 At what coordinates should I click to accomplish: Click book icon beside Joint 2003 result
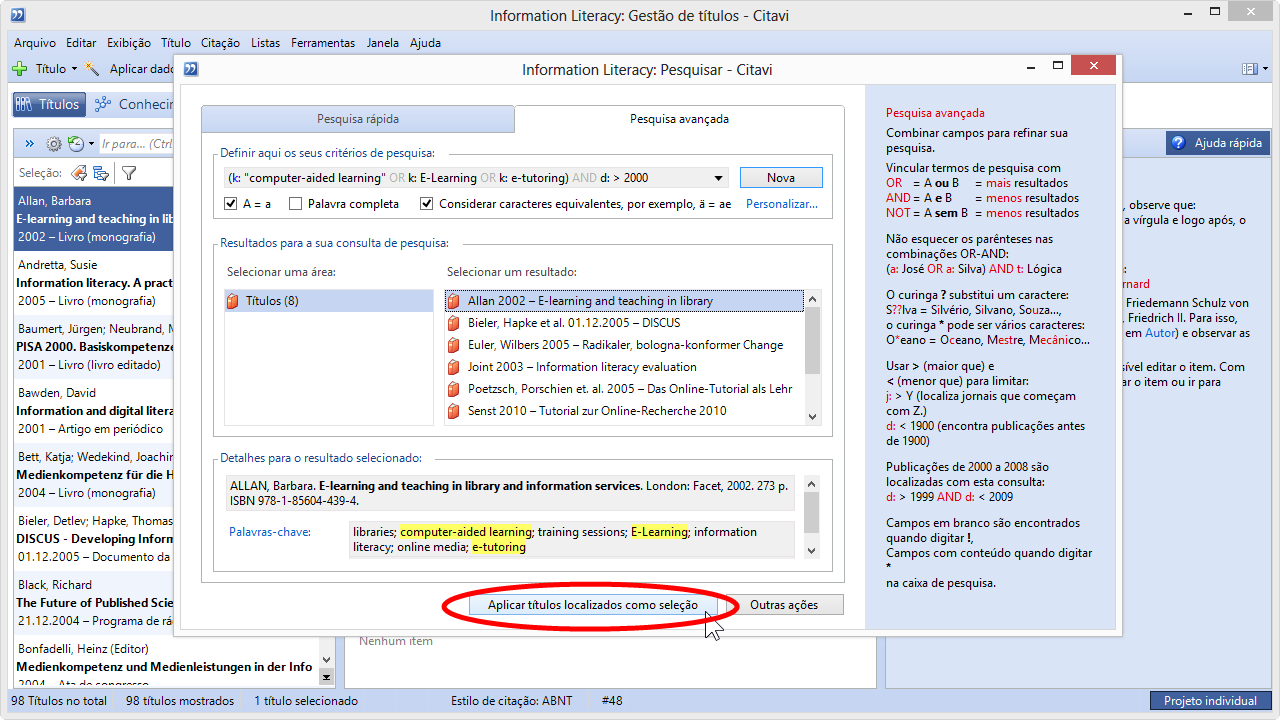click(x=454, y=367)
